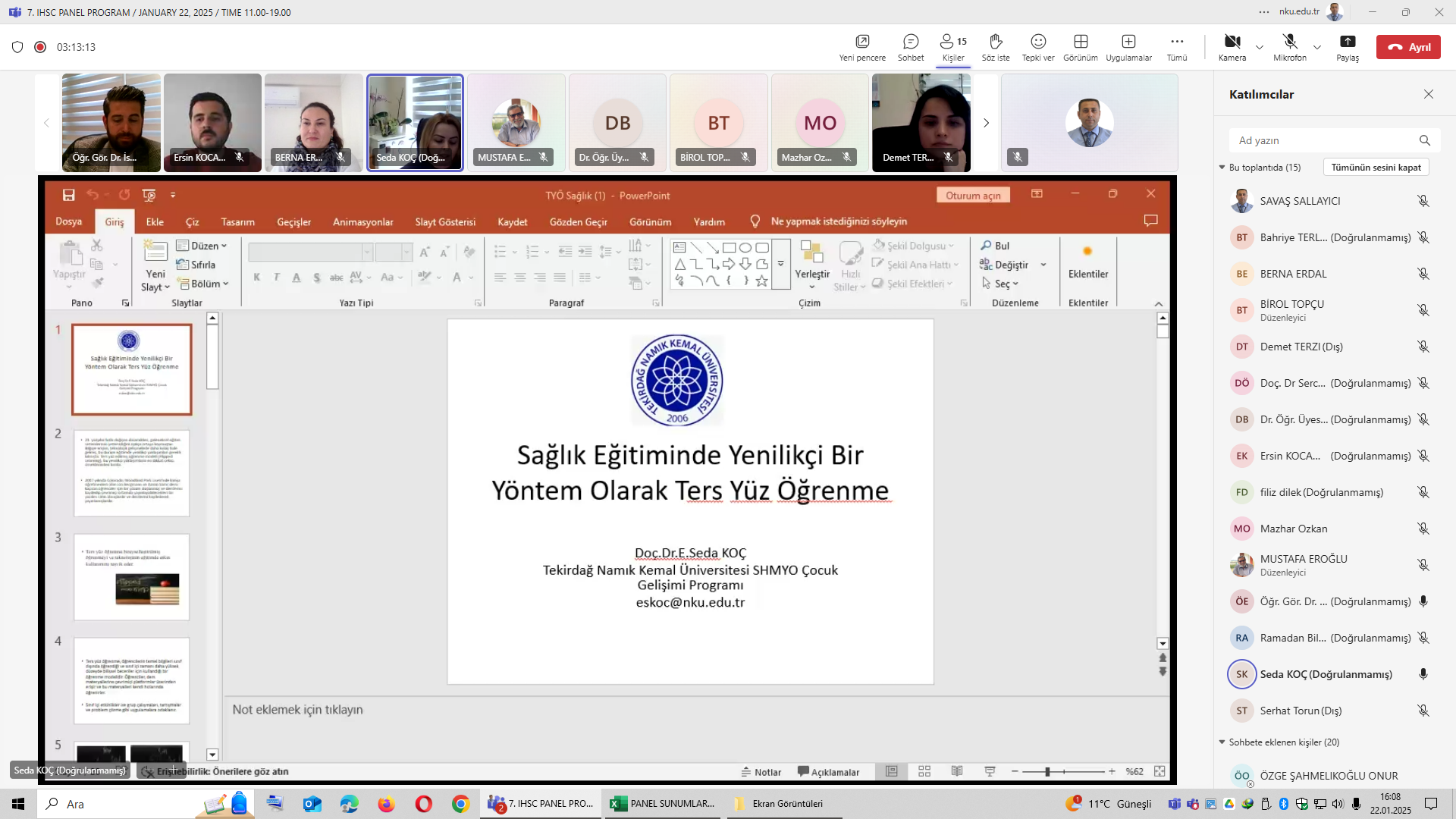1456x819 pixels.
Task: Click Sıfırla reset button
Action: click(x=196, y=265)
